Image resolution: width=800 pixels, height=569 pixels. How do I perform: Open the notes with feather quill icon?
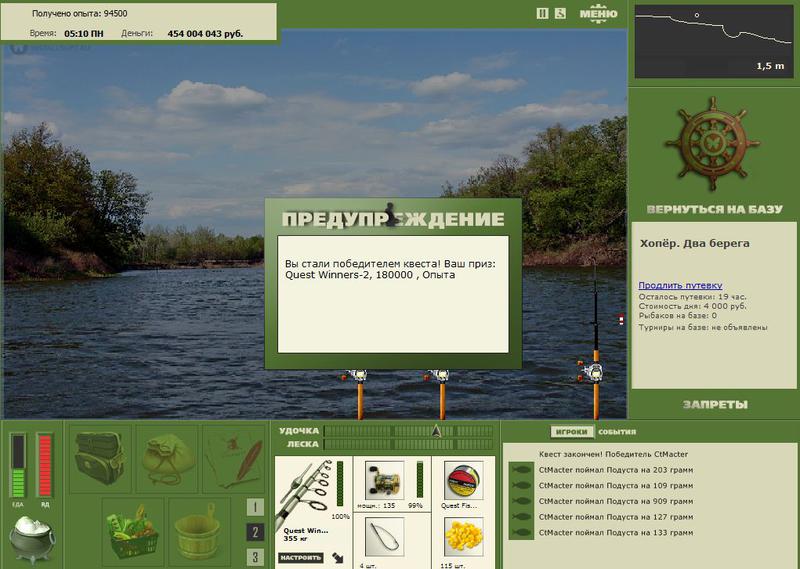coord(234,458)
